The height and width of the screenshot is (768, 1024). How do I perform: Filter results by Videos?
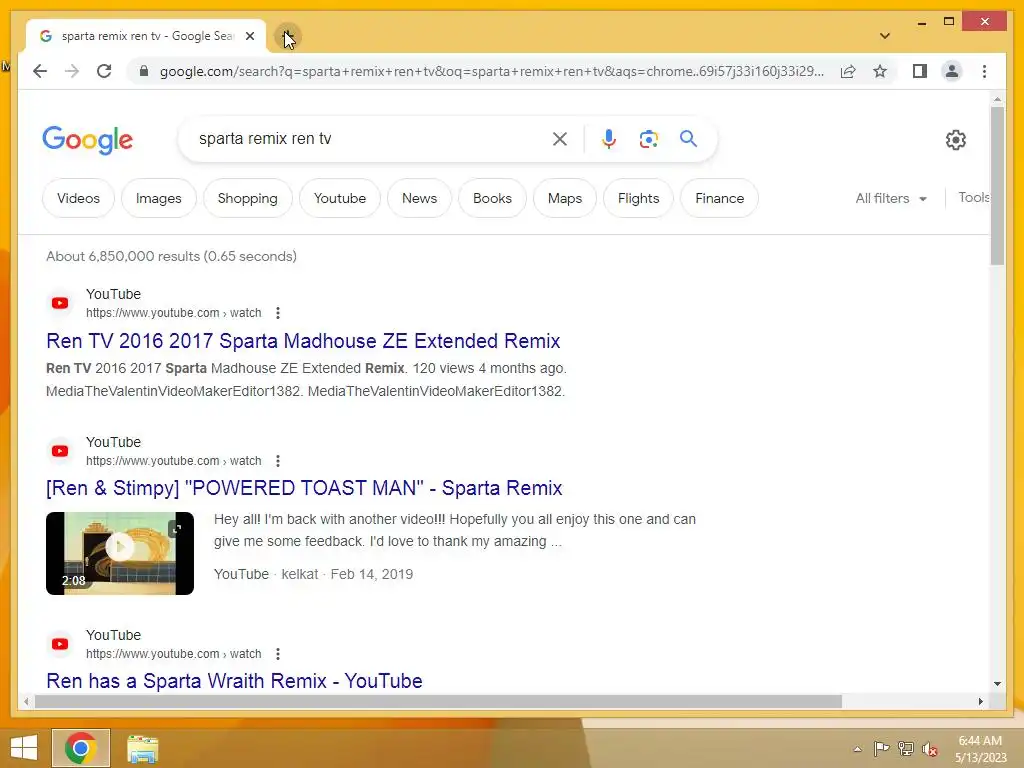(x=78, y=199)
